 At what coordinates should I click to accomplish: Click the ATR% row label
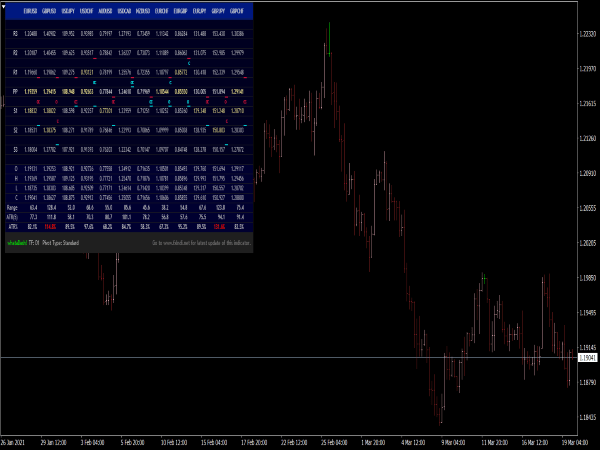pos(13,227)
